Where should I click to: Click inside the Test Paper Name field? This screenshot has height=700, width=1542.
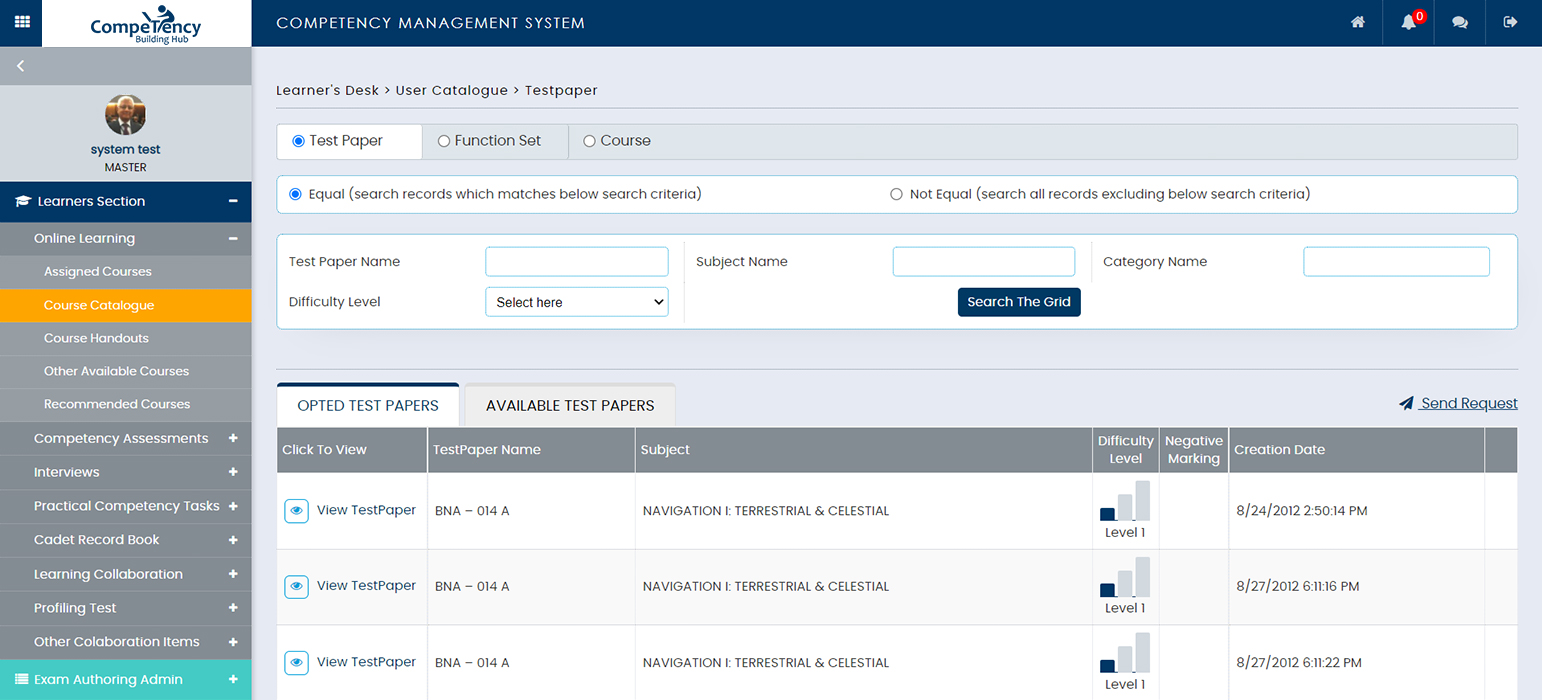pos(577,261)
